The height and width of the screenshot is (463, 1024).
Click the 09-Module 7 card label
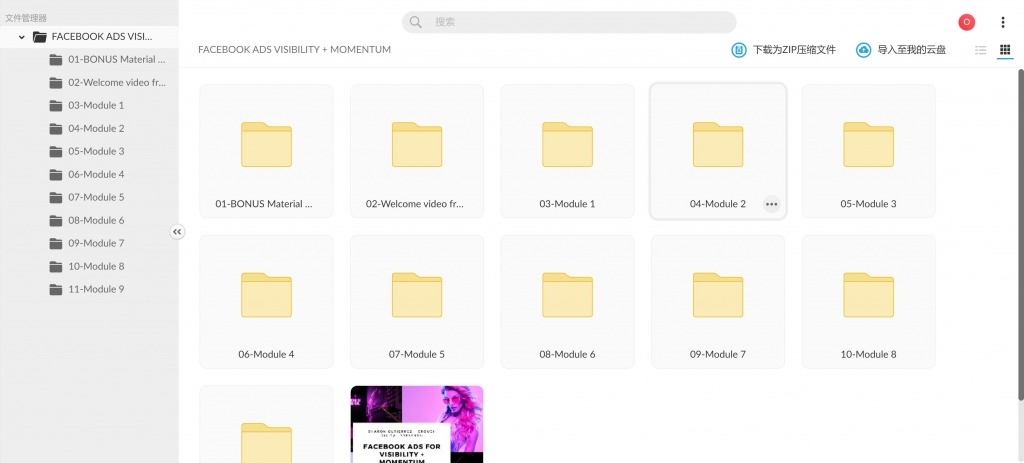[718, 355]
